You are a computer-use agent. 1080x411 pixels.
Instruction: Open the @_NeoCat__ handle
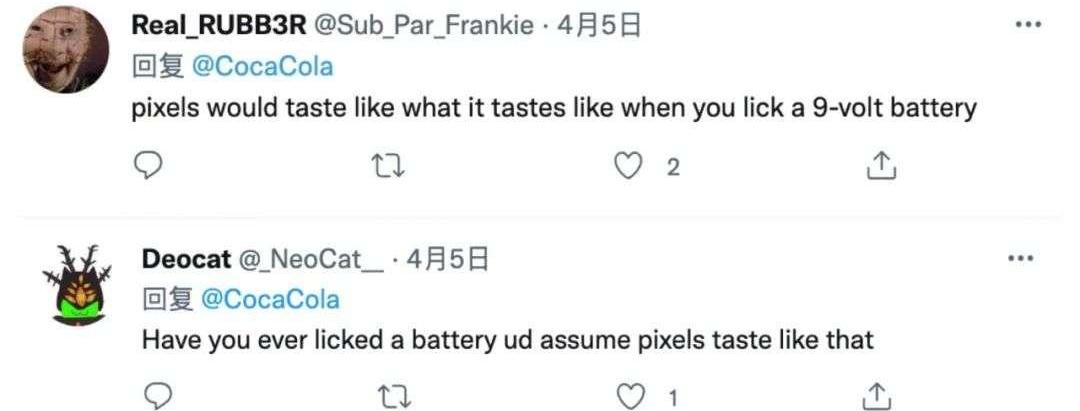tap(310, 259)
